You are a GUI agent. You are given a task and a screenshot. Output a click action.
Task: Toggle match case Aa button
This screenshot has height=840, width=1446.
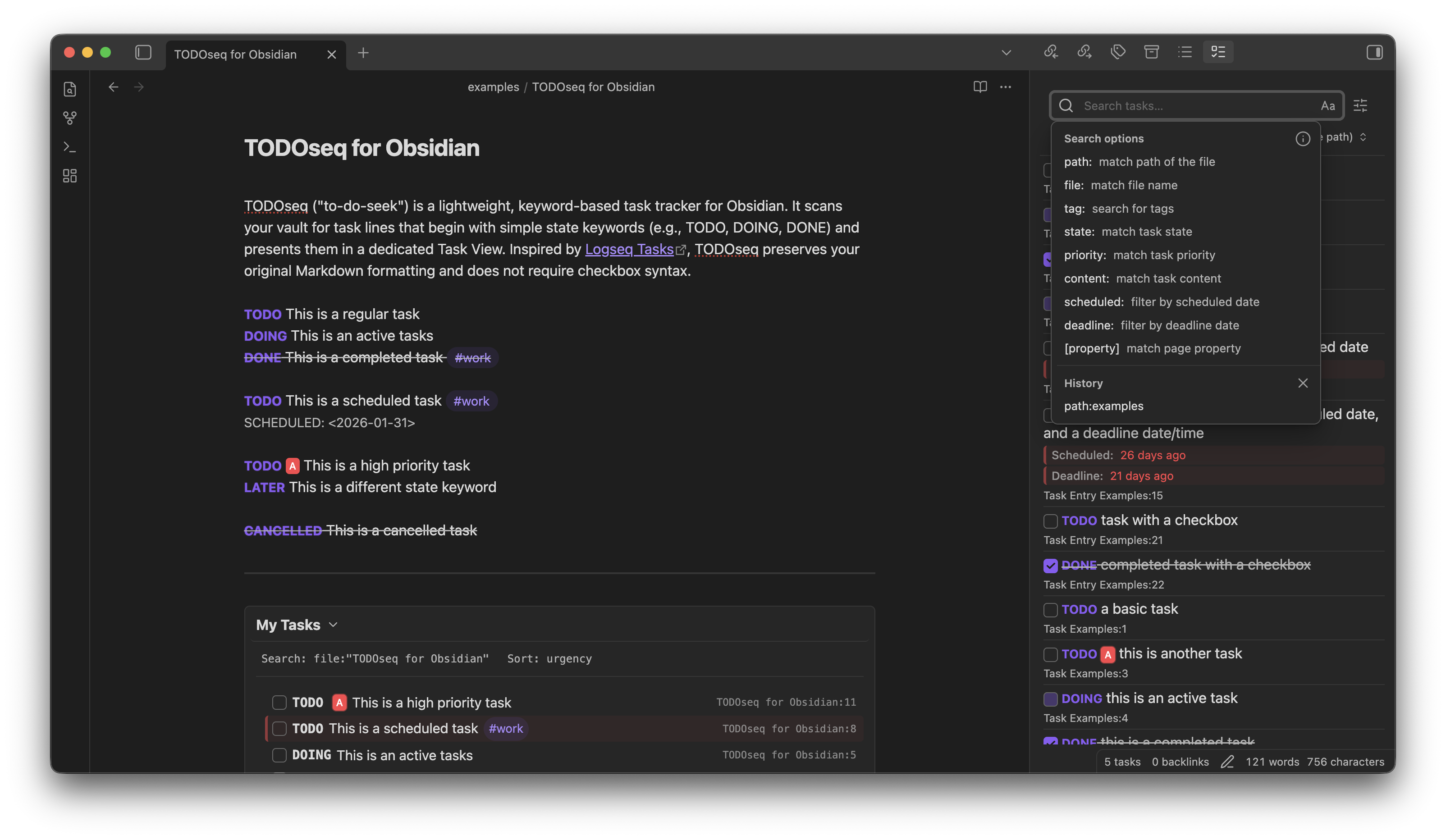(x=1327, y=105)
